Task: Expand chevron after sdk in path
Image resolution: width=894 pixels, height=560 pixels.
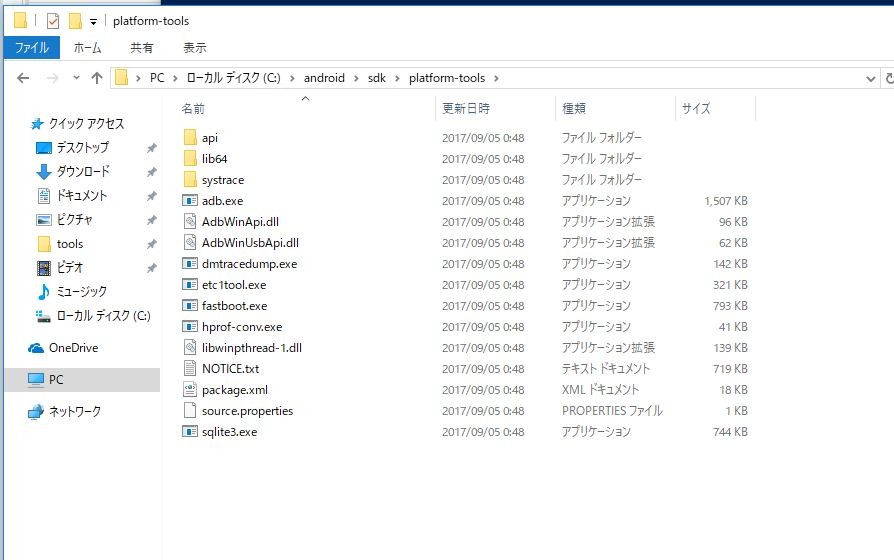Action: (397, 78)
